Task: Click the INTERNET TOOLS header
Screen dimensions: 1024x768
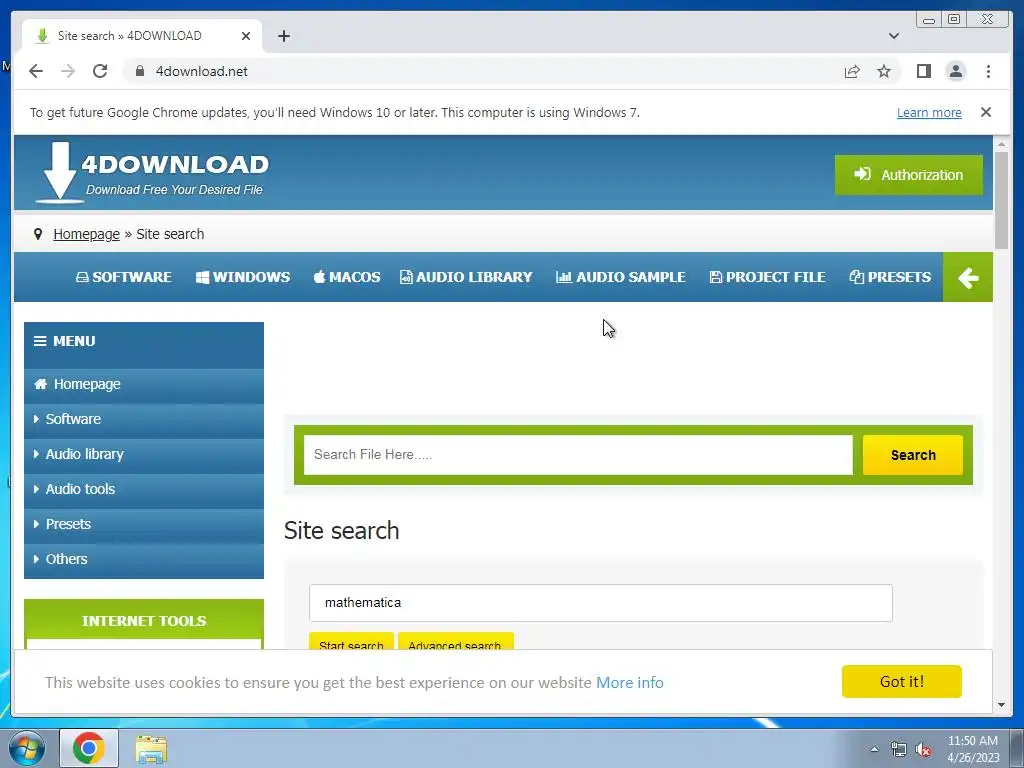Action: coord(144,620)
